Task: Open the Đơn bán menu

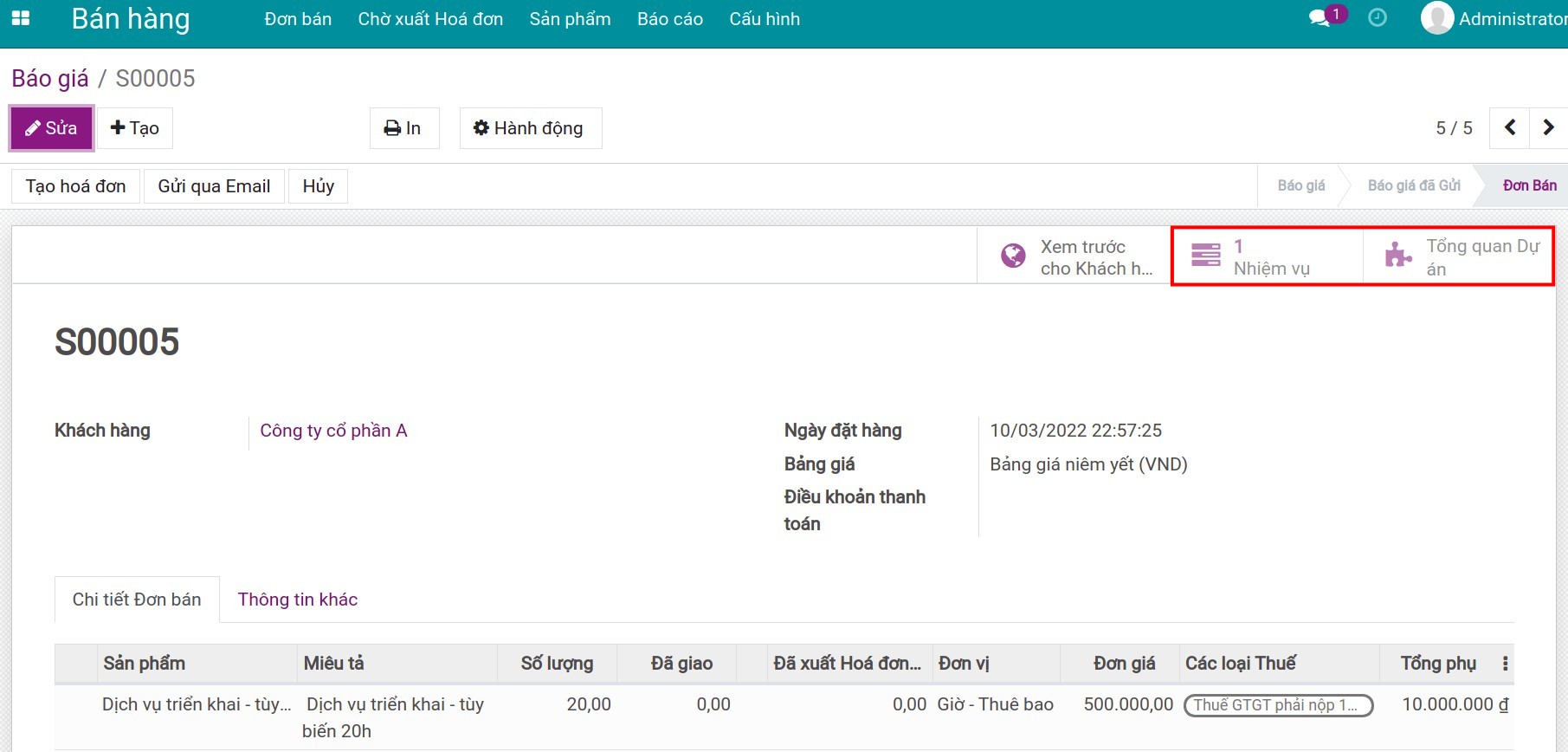Action: coord(298,19)
